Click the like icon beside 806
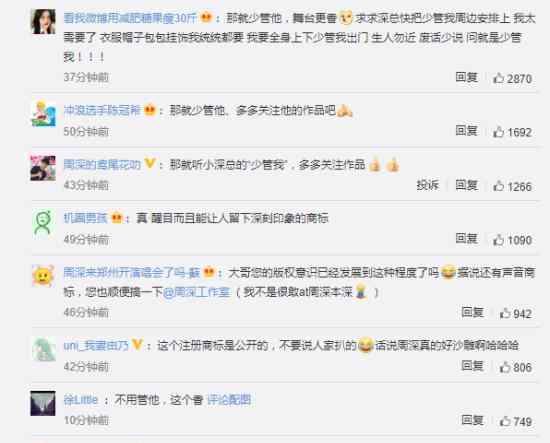Screen dimensions: 550x443 (x=505, y=367)
